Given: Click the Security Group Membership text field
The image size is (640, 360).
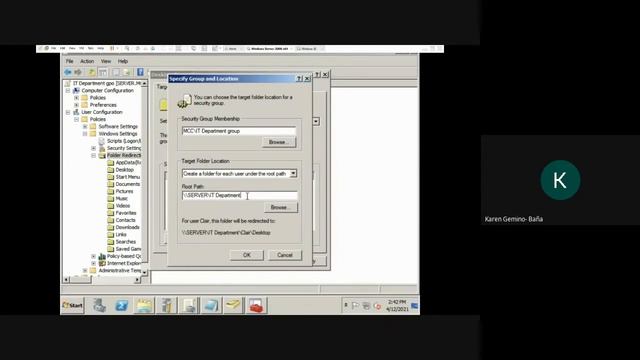Looking at the screenshot, I should (239, 131).
